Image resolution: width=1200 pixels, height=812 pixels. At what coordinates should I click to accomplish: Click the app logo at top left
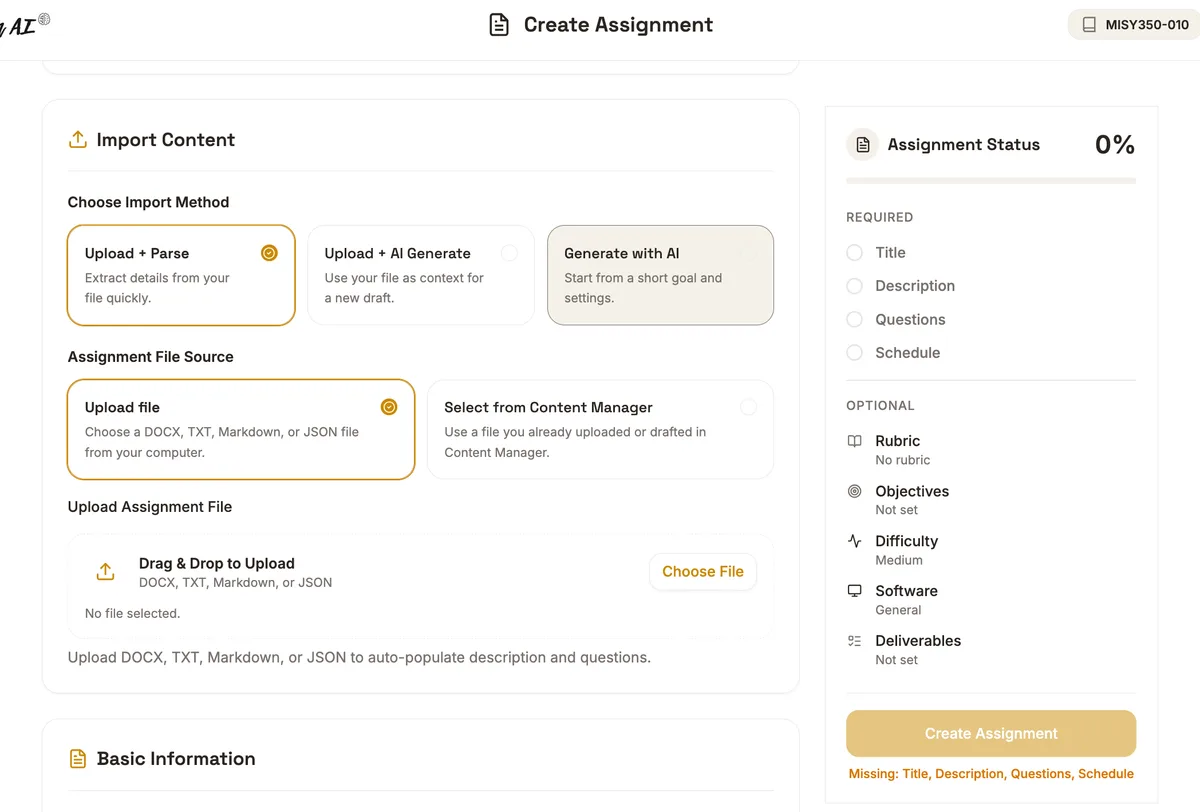(x=25, y=25)
